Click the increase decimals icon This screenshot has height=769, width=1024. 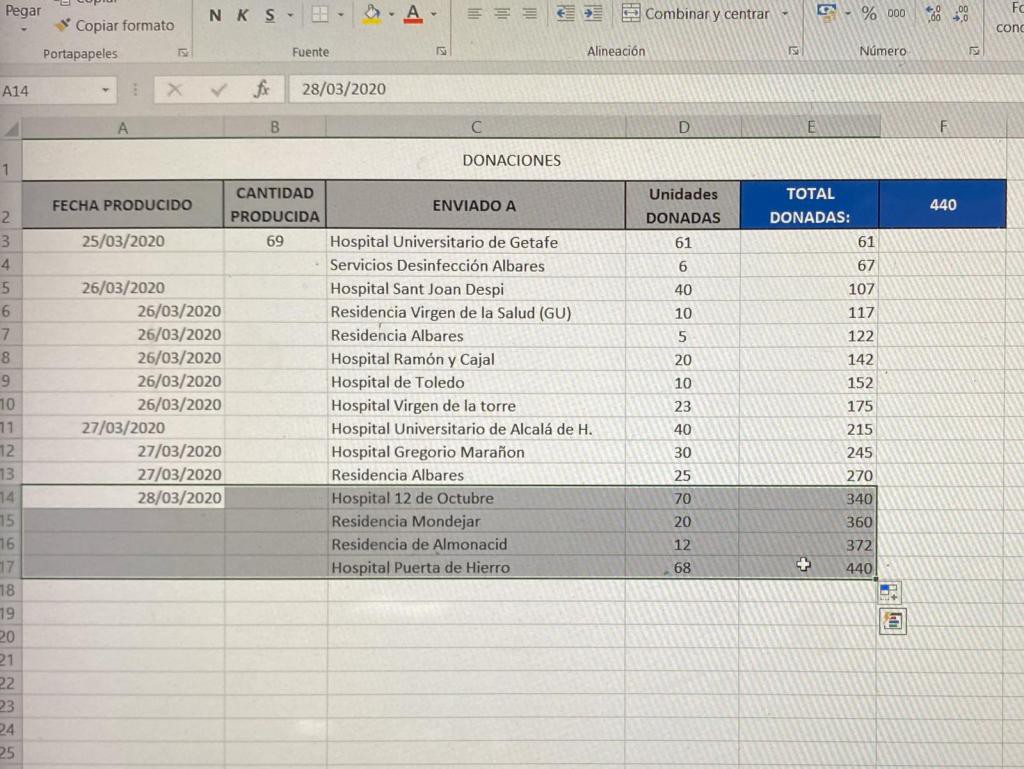click(932, 14)
